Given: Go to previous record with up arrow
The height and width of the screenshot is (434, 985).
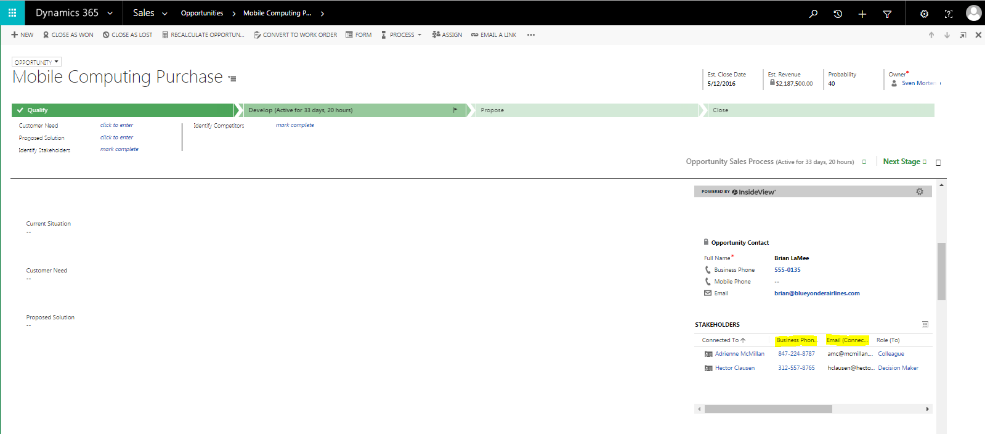Looking at the screenshot, I should pos(932,35).
